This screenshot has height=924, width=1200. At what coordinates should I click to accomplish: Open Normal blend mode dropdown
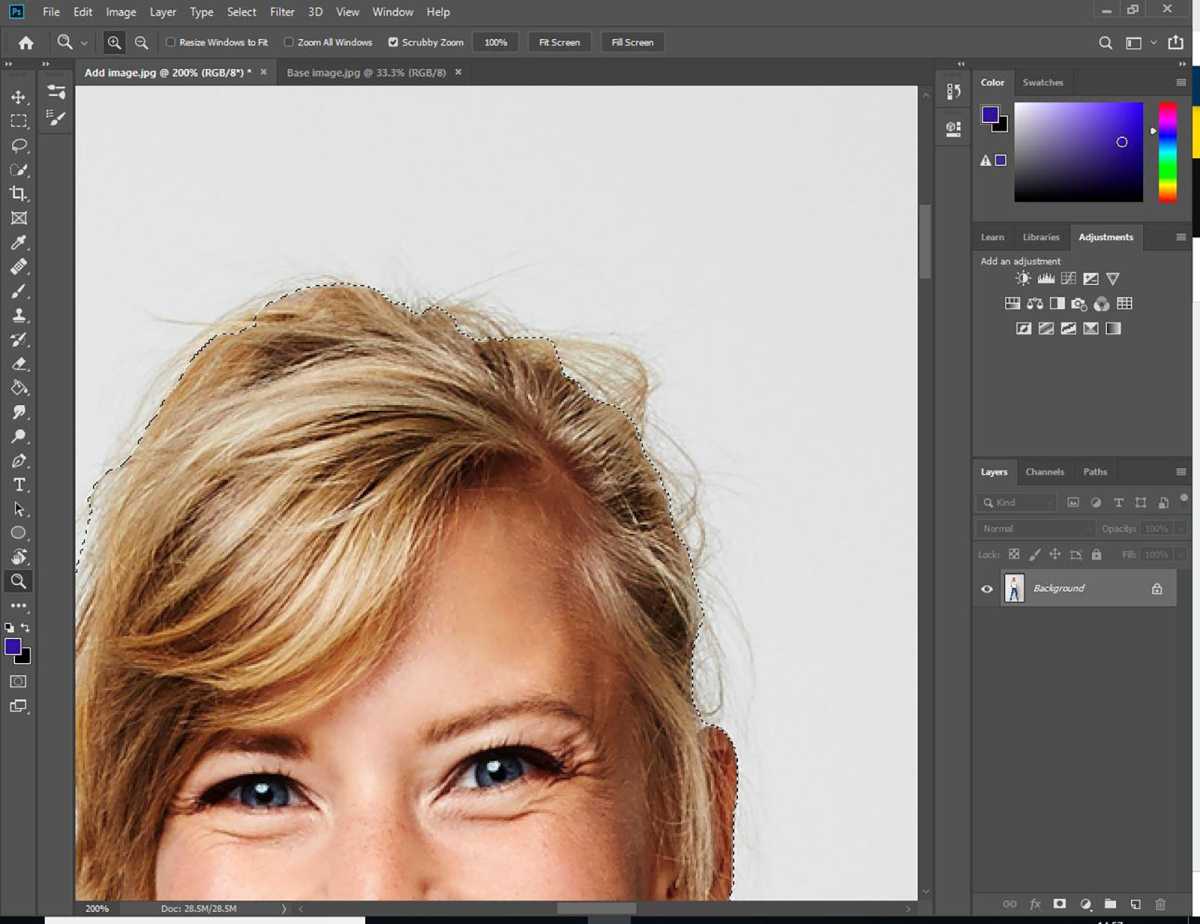(1036, 528)
